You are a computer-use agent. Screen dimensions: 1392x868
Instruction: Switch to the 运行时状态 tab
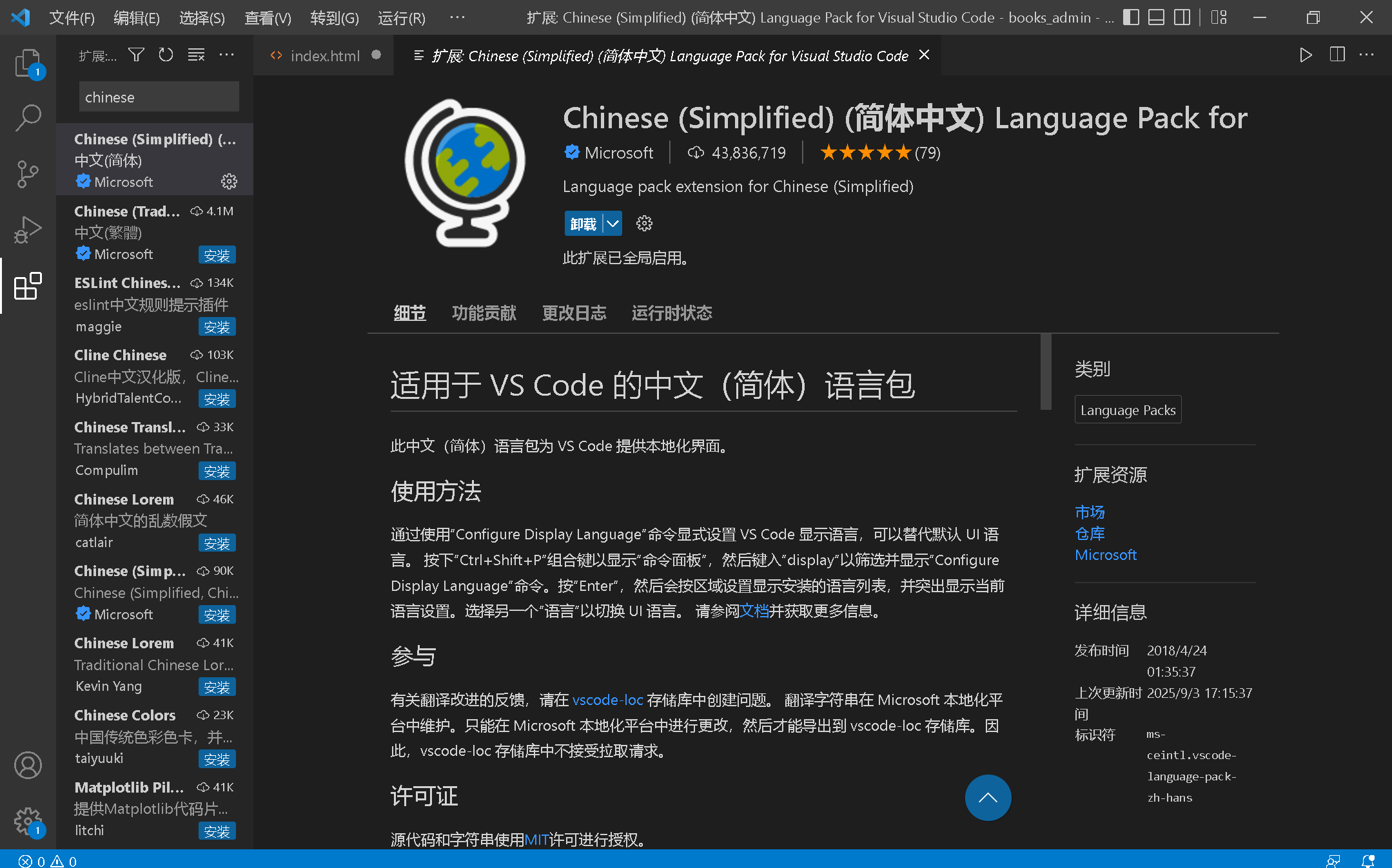(672, 313)
